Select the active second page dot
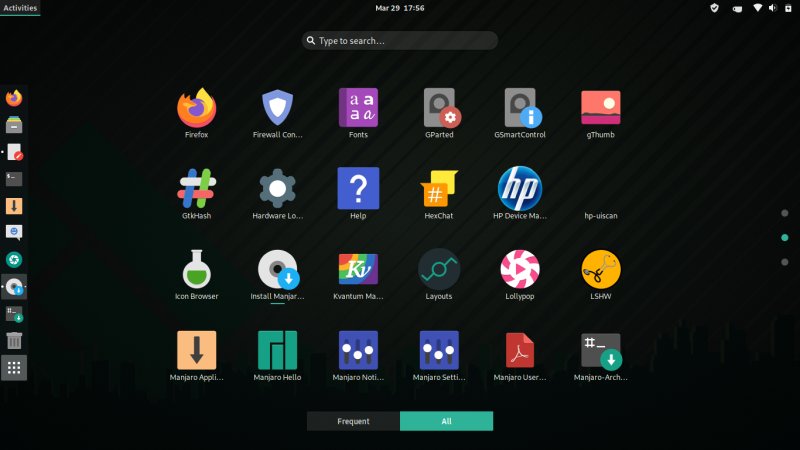The image size is (800, 450). pos(785,238)
